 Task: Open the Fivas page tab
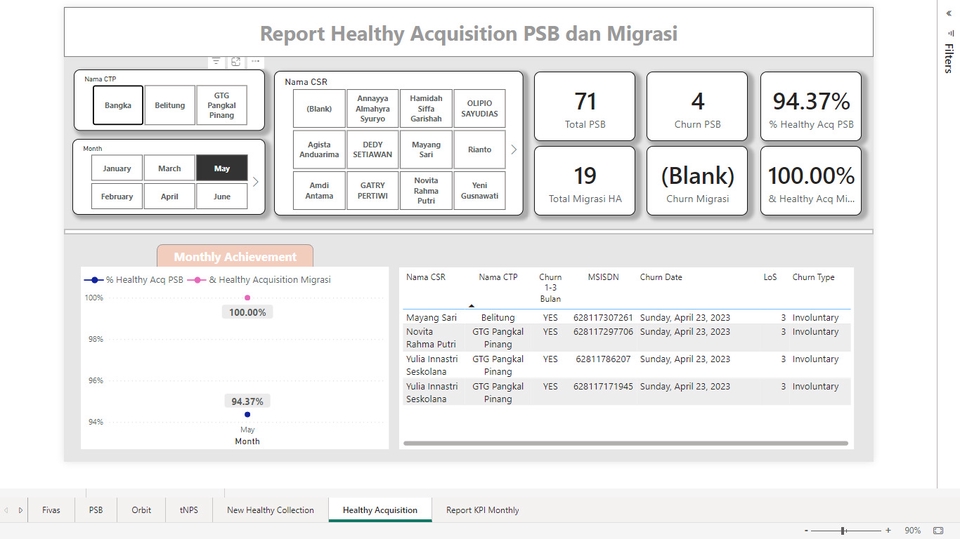point(51,510)
